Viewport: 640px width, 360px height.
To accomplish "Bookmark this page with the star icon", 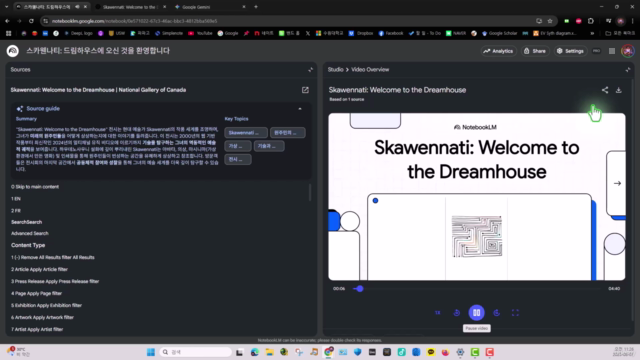I will pos(550,21).
